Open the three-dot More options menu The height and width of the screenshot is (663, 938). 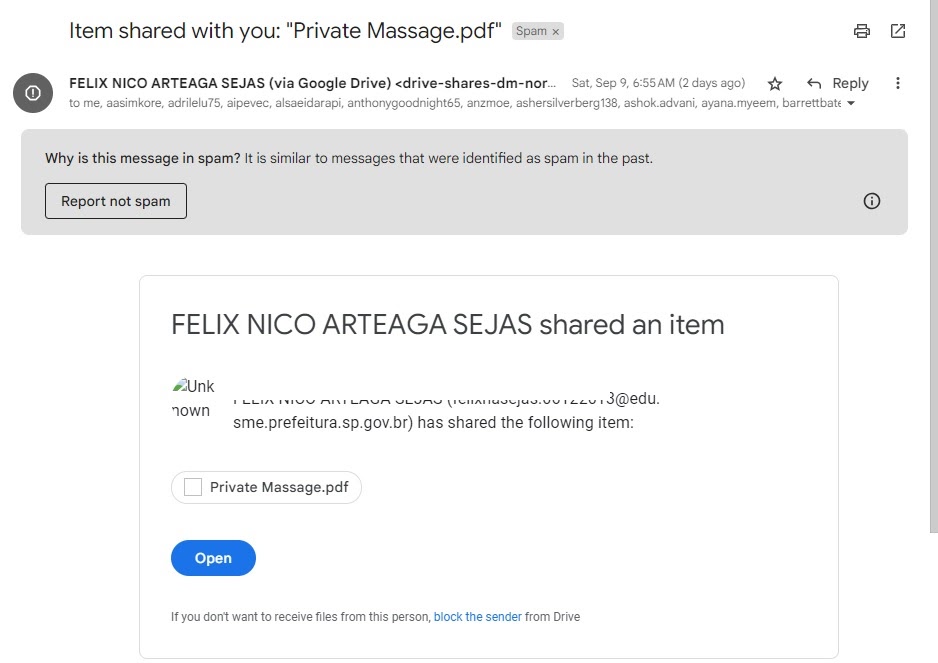pos(898,84)
